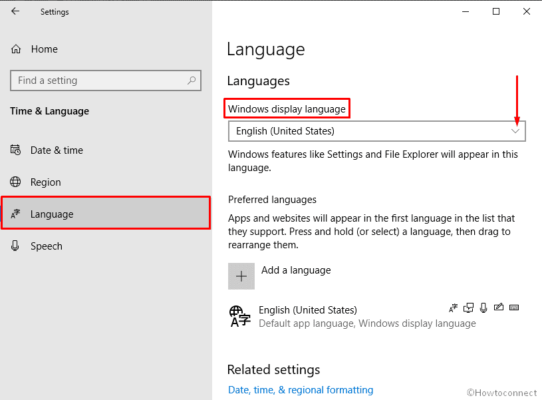Screen dimensions: 542x400
Task: Open Date, time, & regional formatting link
Action: tap(300, 390)
